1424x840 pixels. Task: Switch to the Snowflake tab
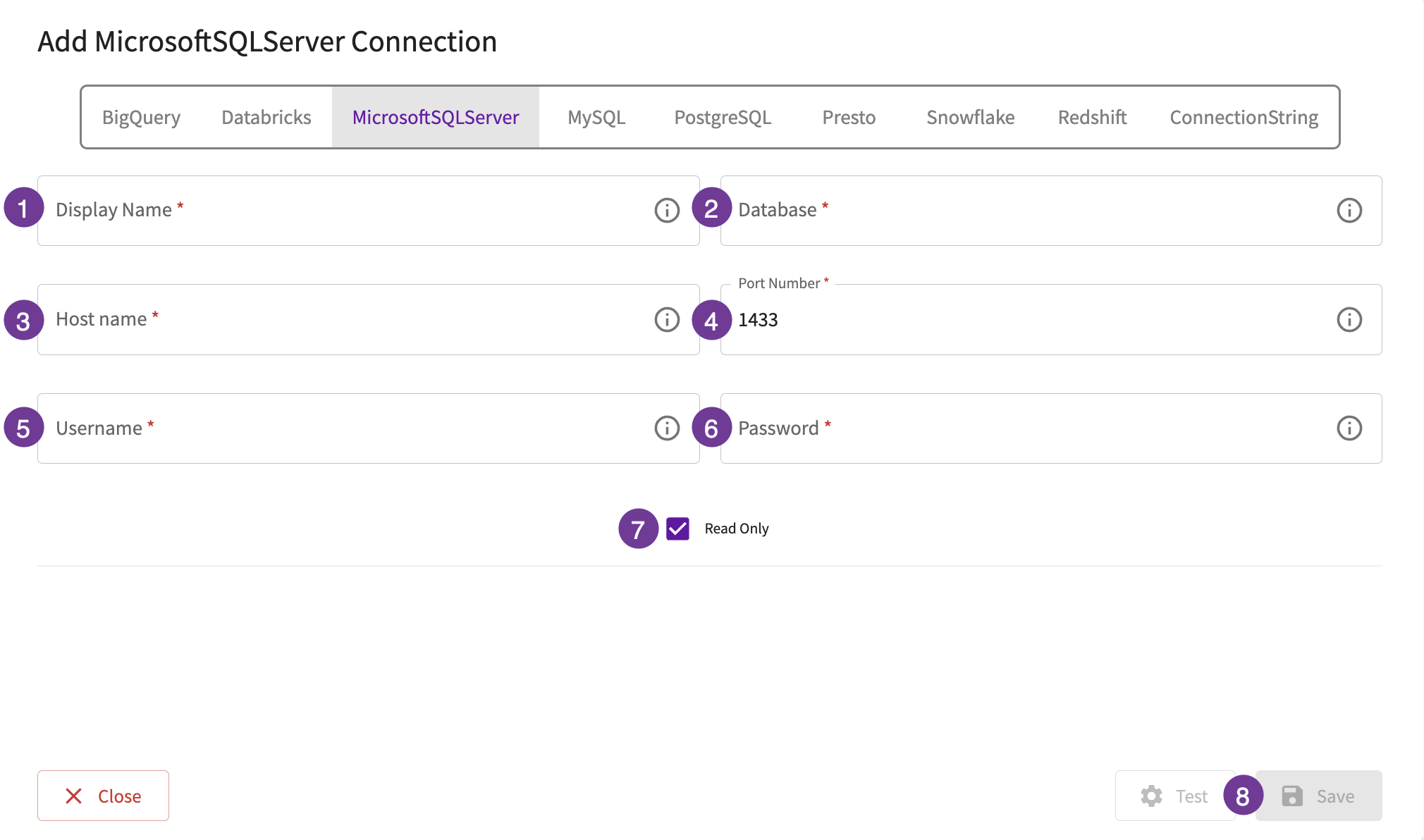tap(970, 117)
